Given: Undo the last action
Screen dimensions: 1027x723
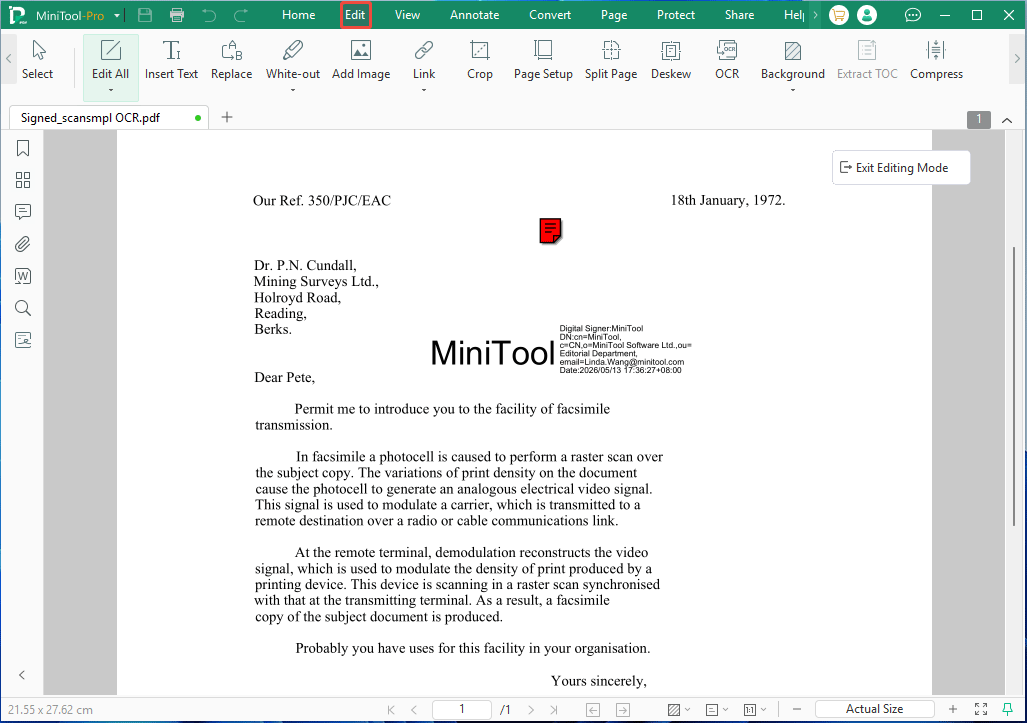Looking at the screenshot, I should (209, 15).
